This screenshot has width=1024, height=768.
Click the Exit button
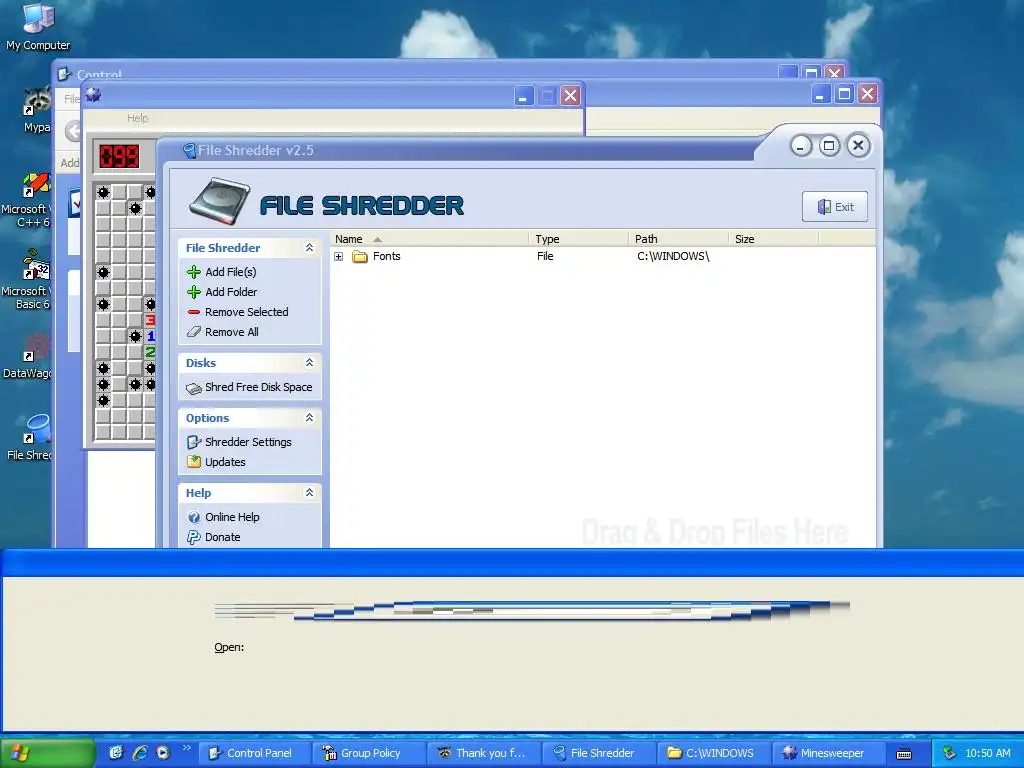coord(835,206)
